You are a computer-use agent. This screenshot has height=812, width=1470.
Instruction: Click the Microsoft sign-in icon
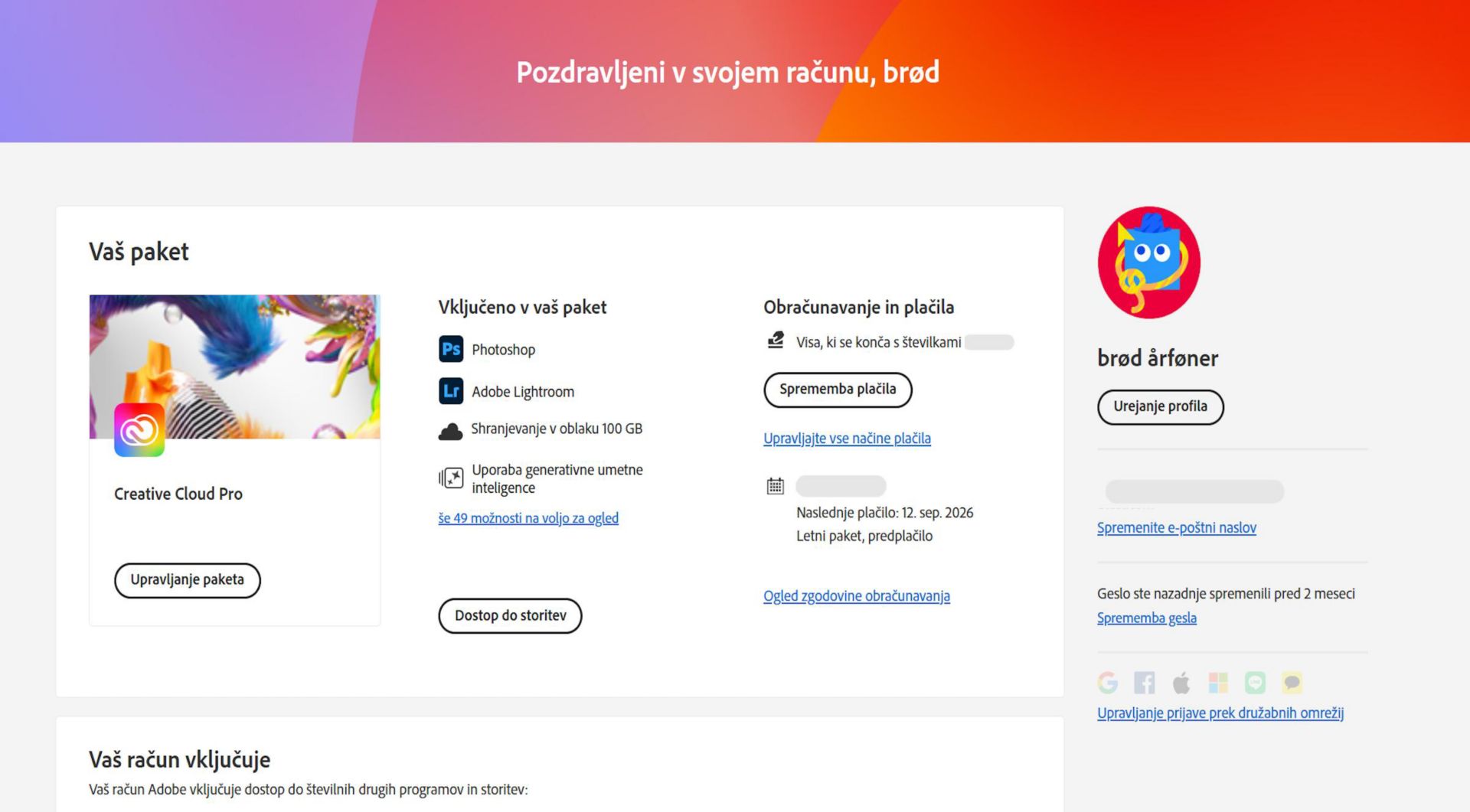tap(1217, 682)
